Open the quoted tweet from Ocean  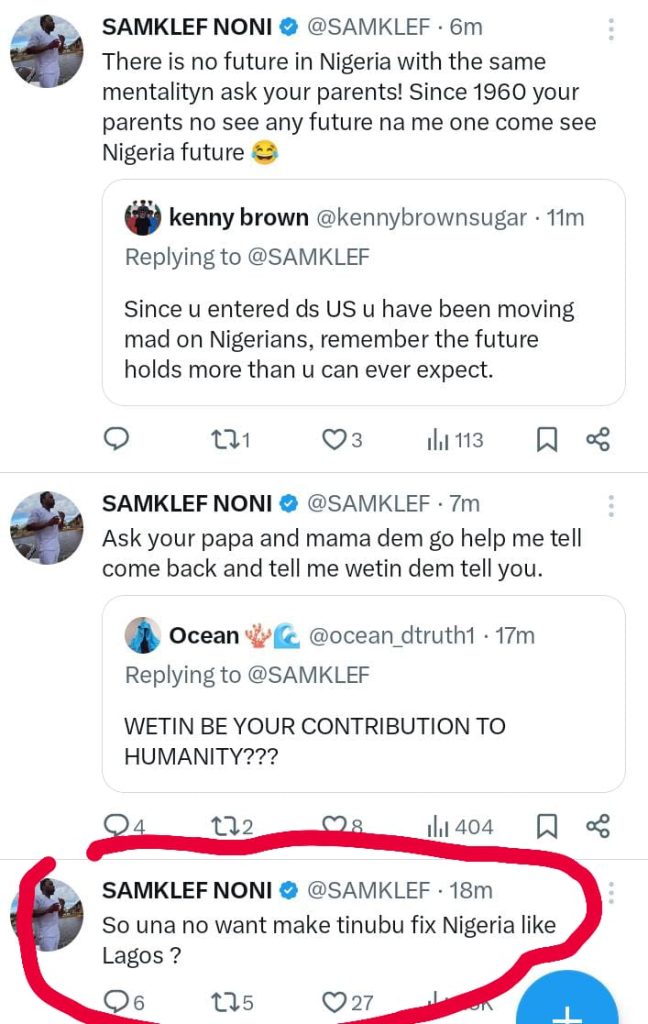[x=363, y=740]
